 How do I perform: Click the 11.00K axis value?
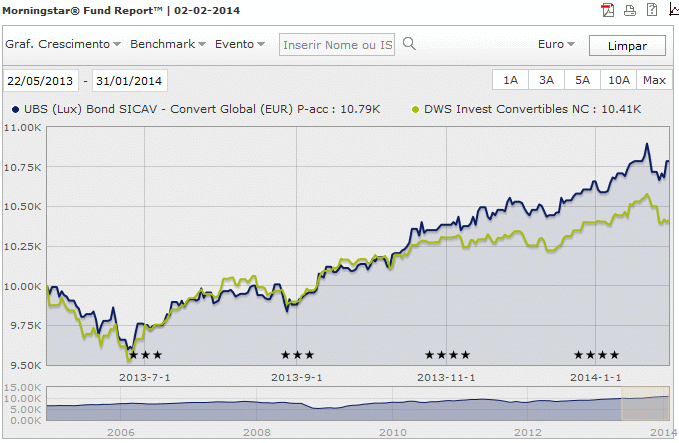[x=23, y=128]
